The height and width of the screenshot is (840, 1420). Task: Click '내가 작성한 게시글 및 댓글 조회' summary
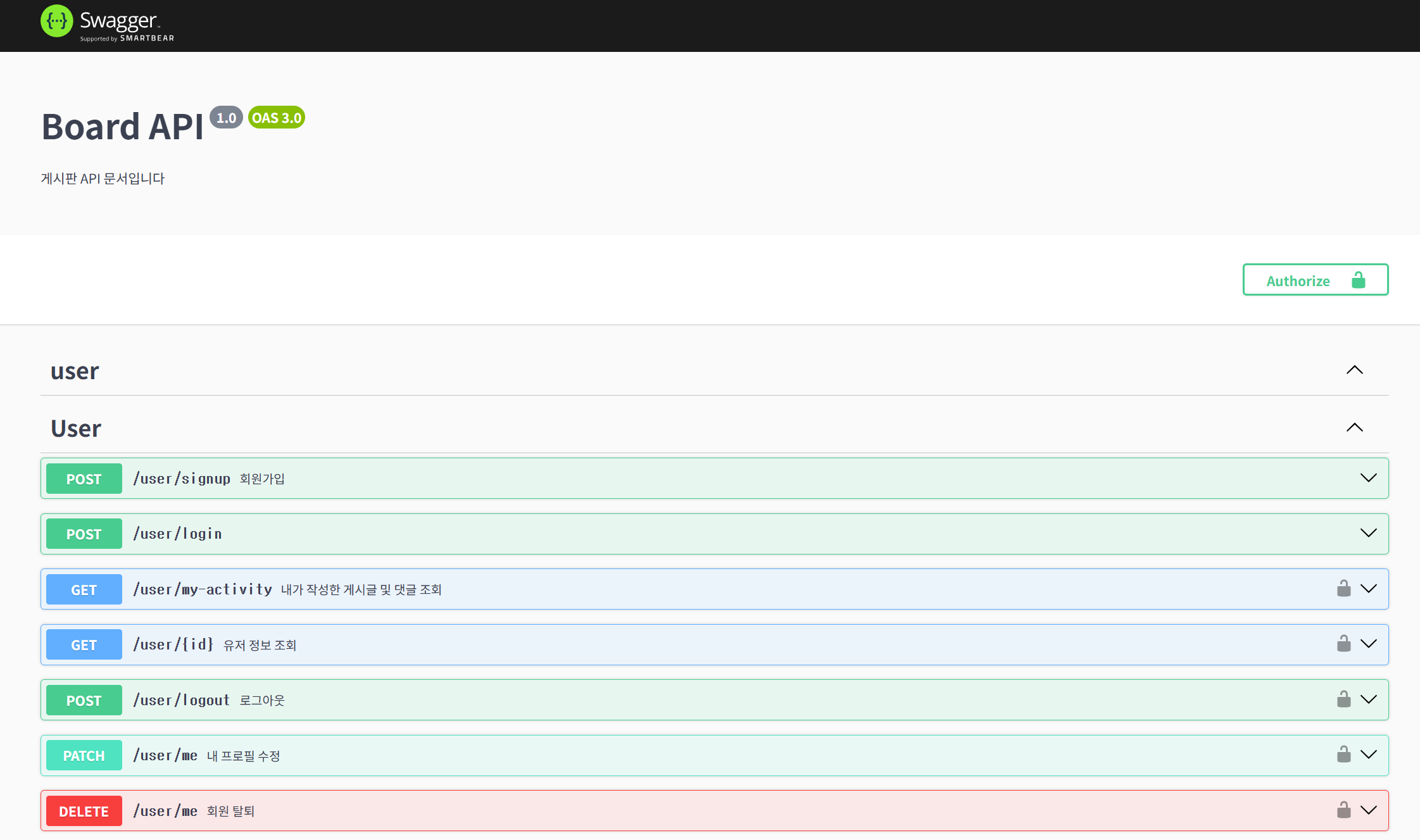[361, 590]
